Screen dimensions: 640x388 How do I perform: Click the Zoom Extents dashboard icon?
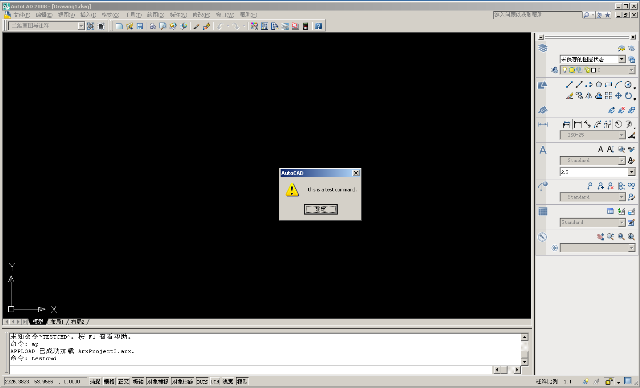[631, 236]
